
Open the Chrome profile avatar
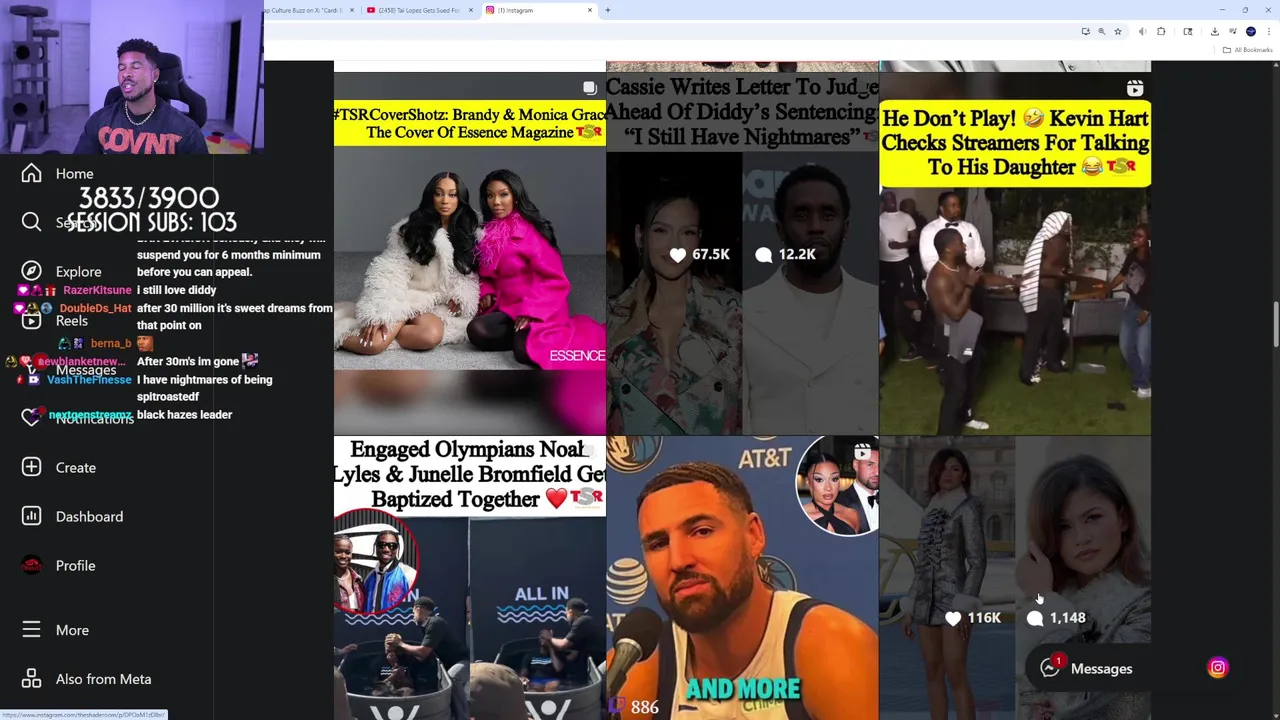click(1251, 32)
